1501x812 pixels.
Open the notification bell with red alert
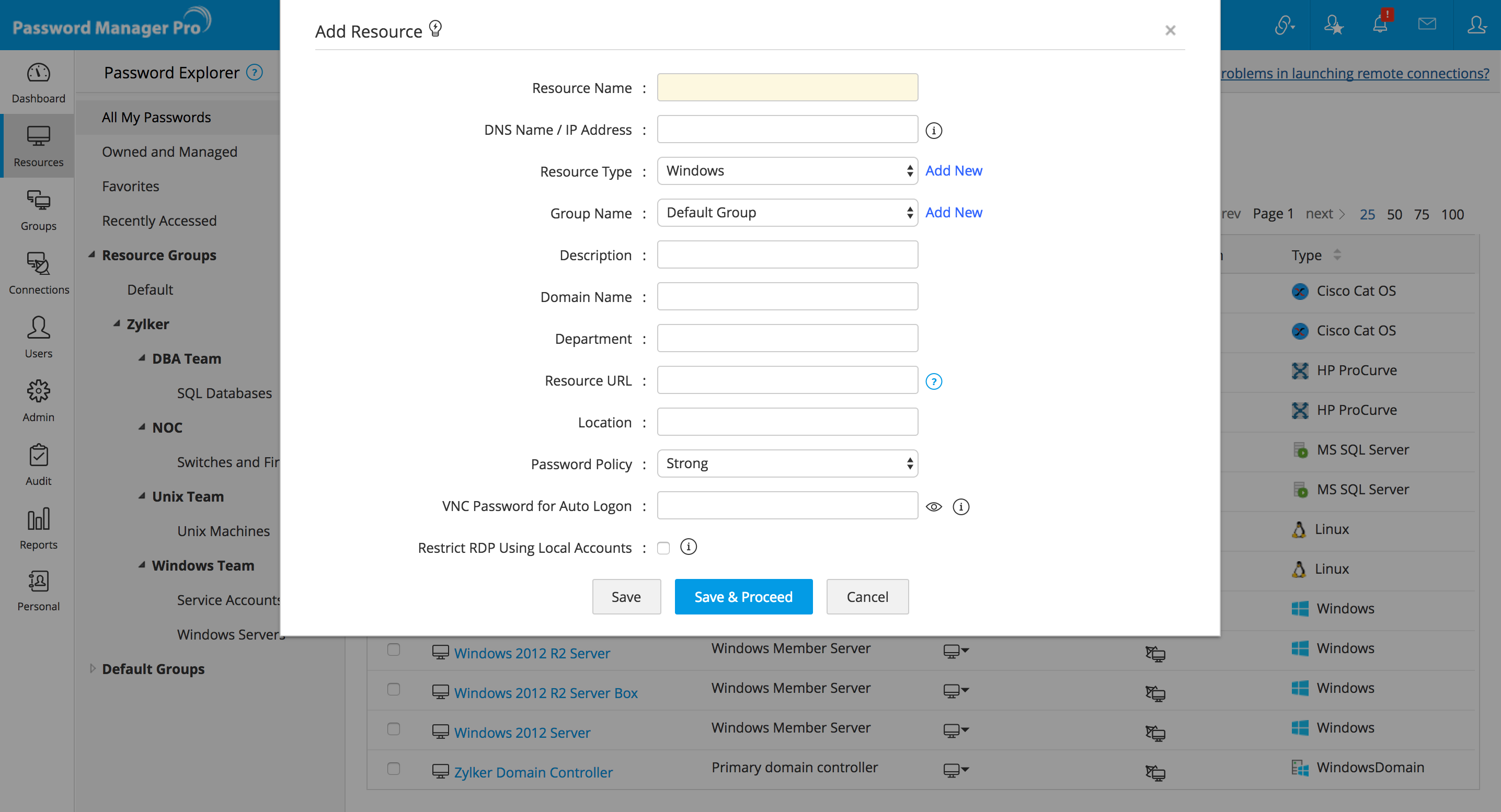point(1380,25)
